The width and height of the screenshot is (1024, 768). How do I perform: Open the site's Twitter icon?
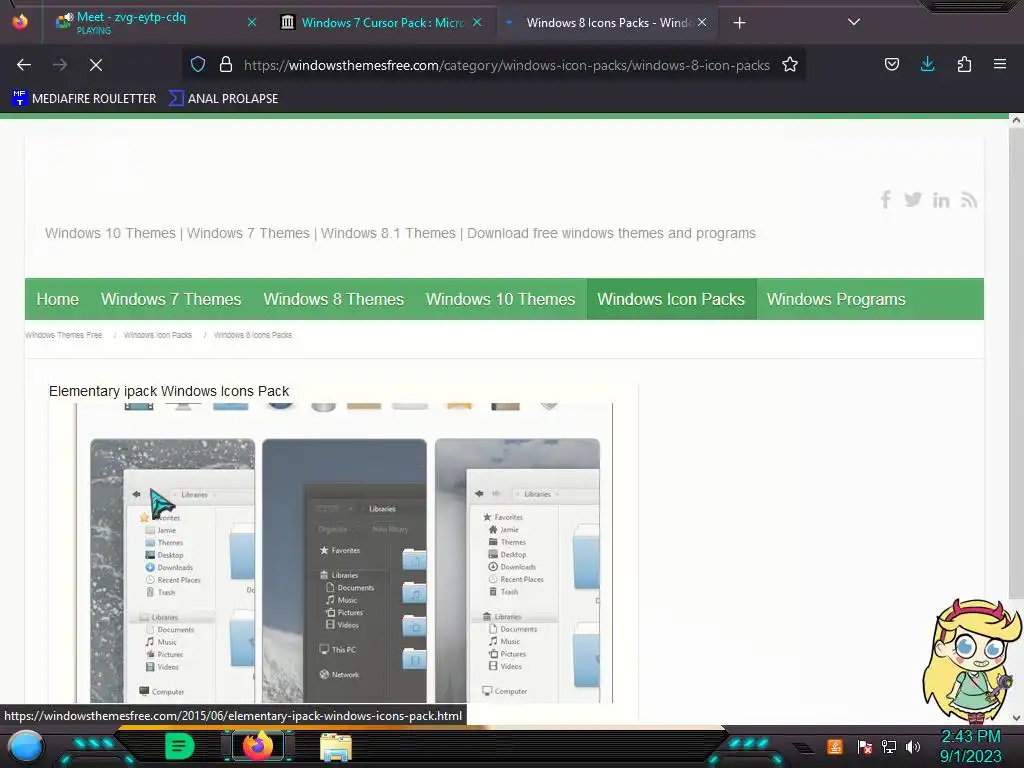coord(913,200)
